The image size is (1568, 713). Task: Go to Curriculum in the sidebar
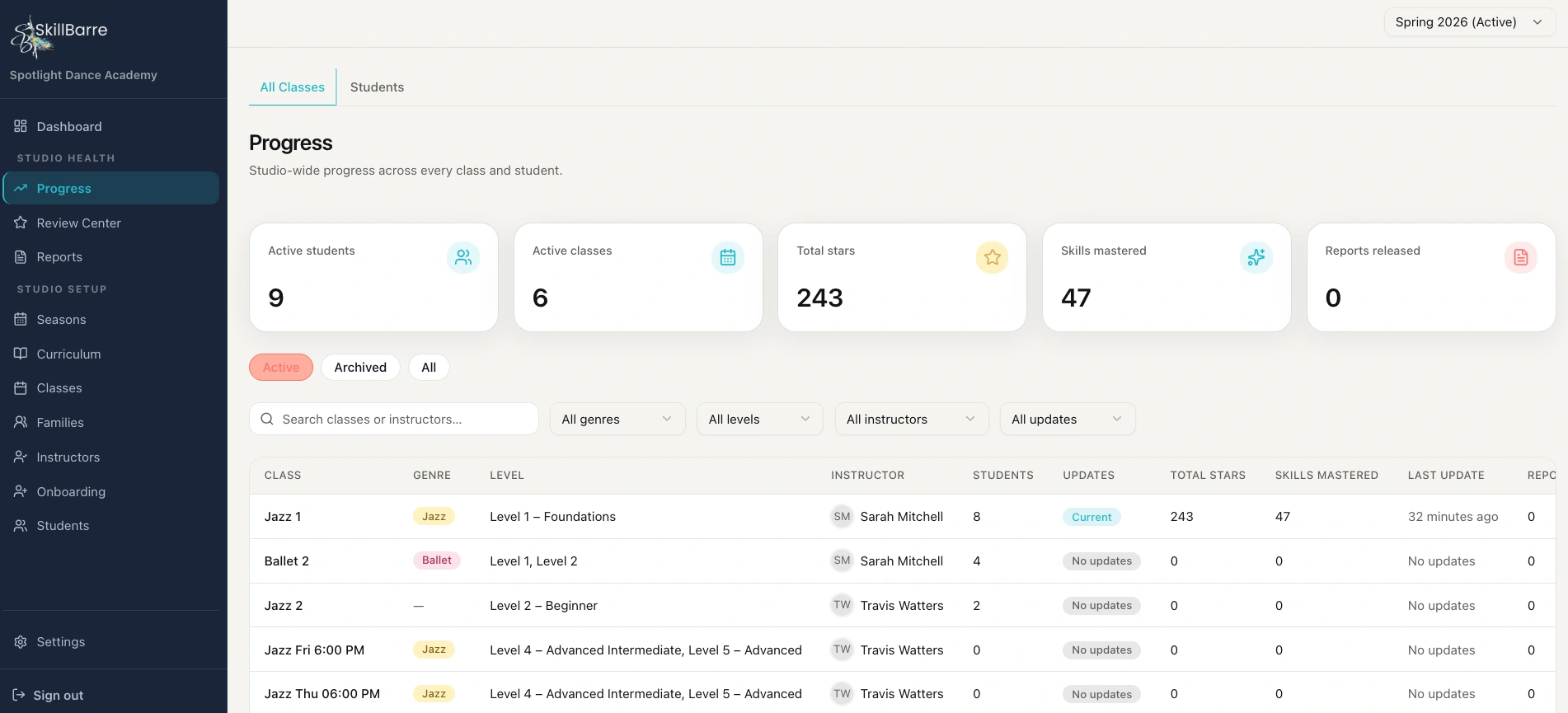(110, 354)
